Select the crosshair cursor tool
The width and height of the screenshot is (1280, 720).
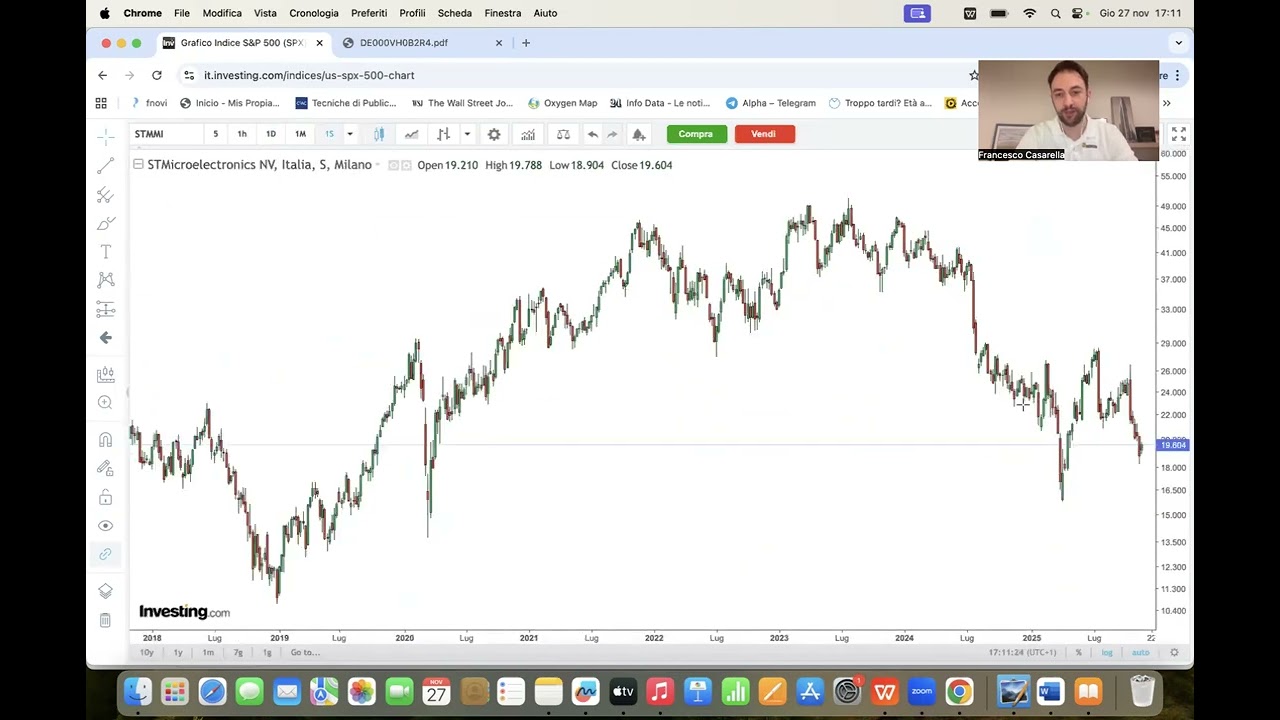click(105, 137)
